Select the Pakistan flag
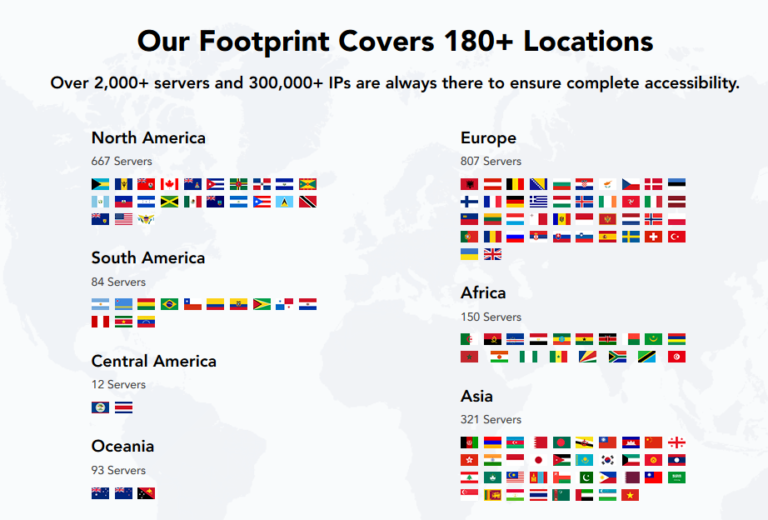Viewport: 768px width, 520px height. coord(584,477)
